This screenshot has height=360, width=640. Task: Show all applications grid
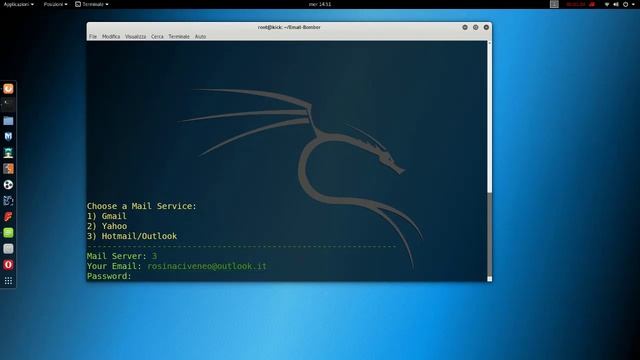[8, 281]
